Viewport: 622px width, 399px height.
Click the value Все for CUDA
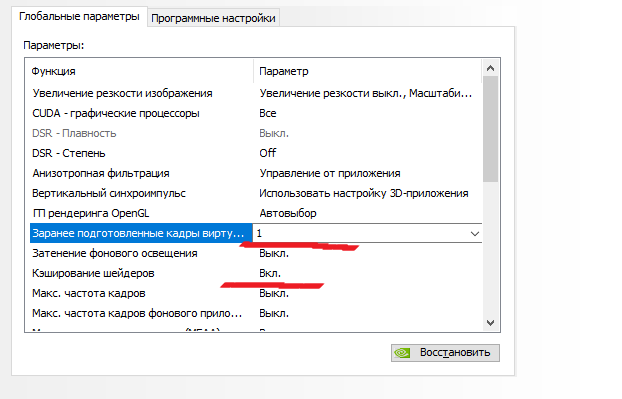click(x=268, y=113)
